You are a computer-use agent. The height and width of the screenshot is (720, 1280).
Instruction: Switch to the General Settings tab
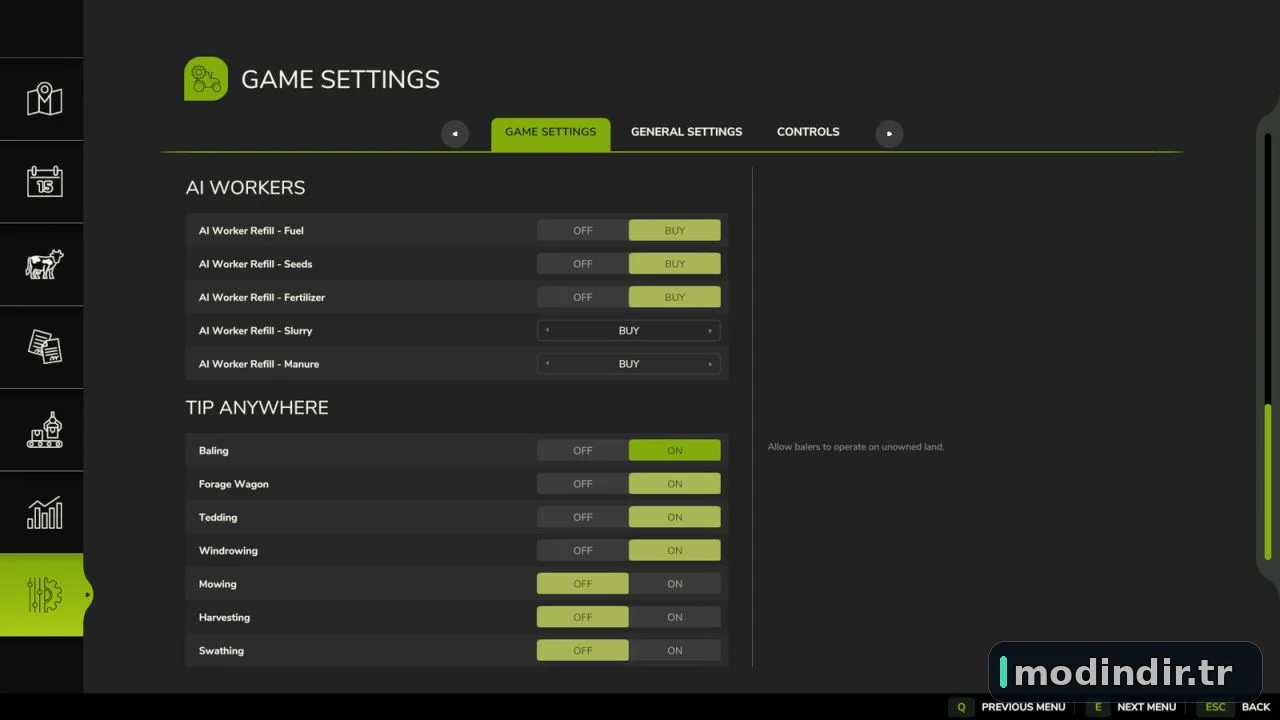[686, 132]
